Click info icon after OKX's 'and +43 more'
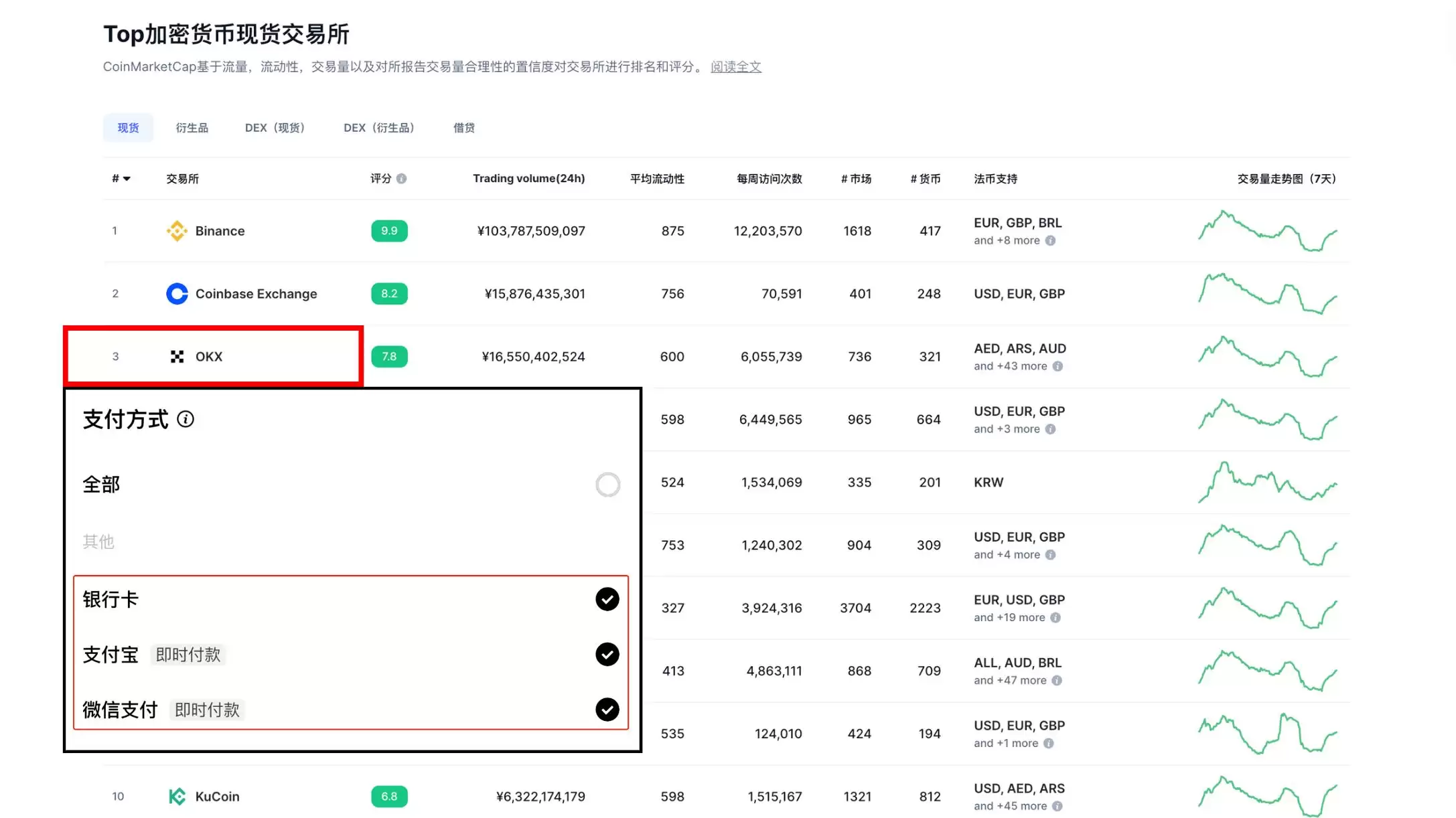 pyautogui.click(x=1058, y=366)
